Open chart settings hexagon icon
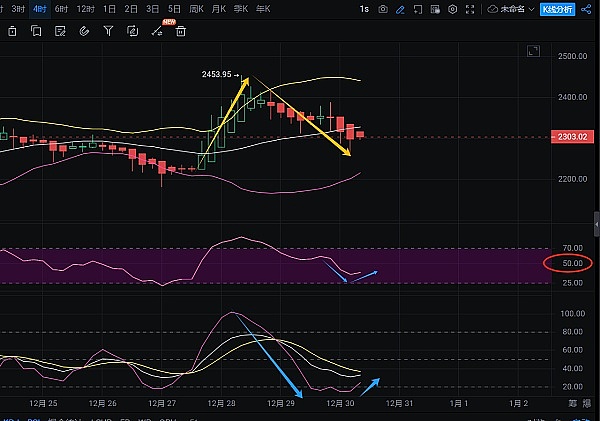 point(453,9)
